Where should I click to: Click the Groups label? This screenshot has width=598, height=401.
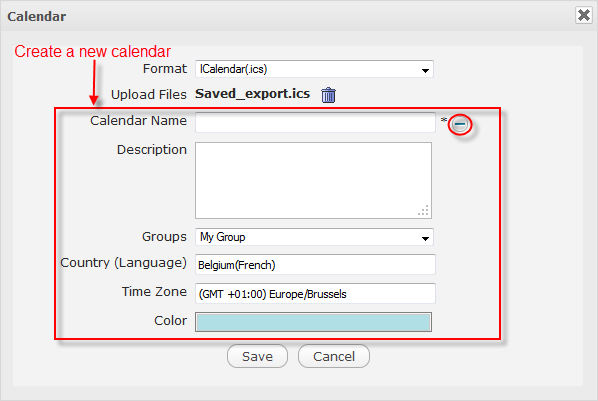(164, 237)
